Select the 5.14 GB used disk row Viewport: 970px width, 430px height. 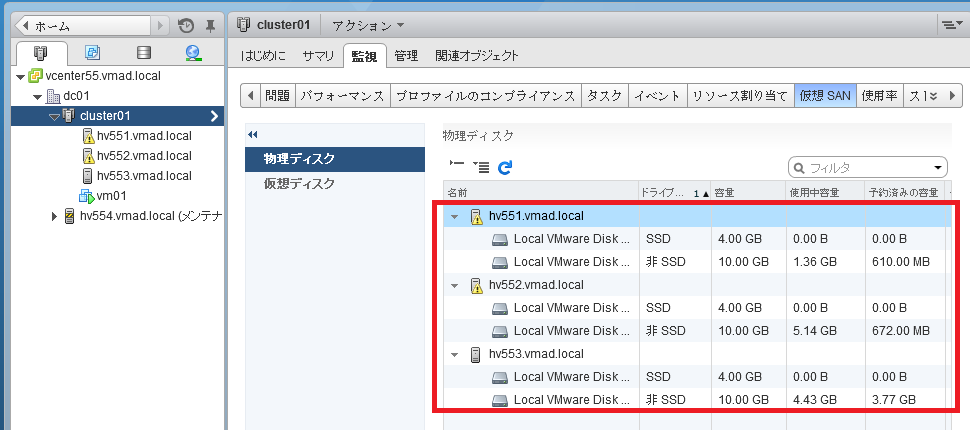pyautogui.click(x=695, y=331)
